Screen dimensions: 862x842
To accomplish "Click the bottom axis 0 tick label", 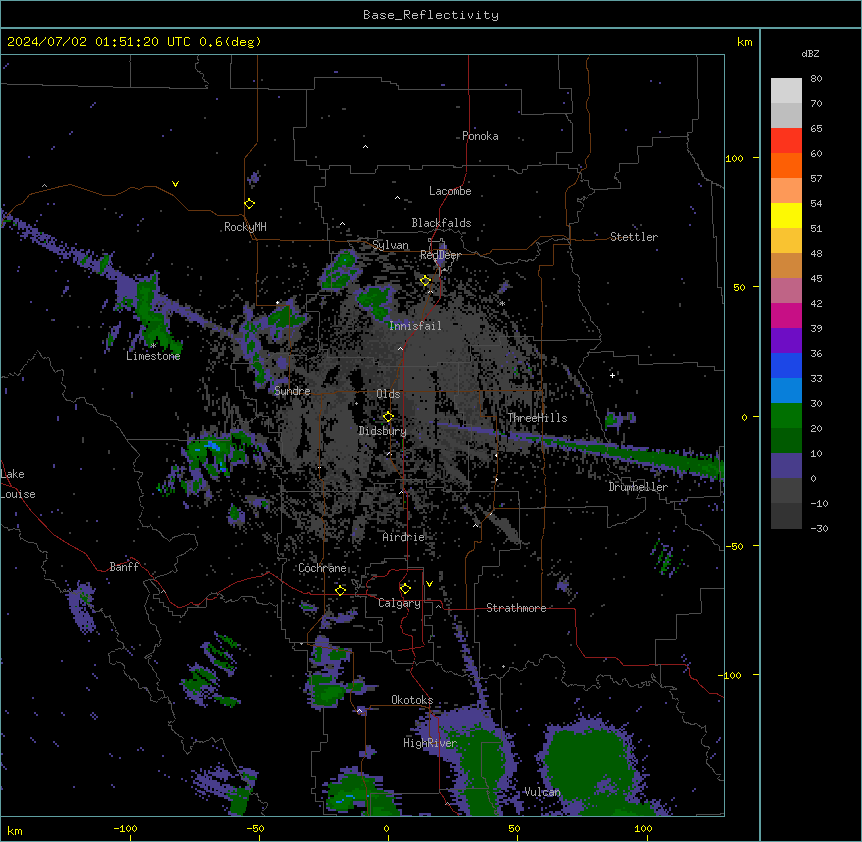I will pyautogui.click(x=386, y=829).
